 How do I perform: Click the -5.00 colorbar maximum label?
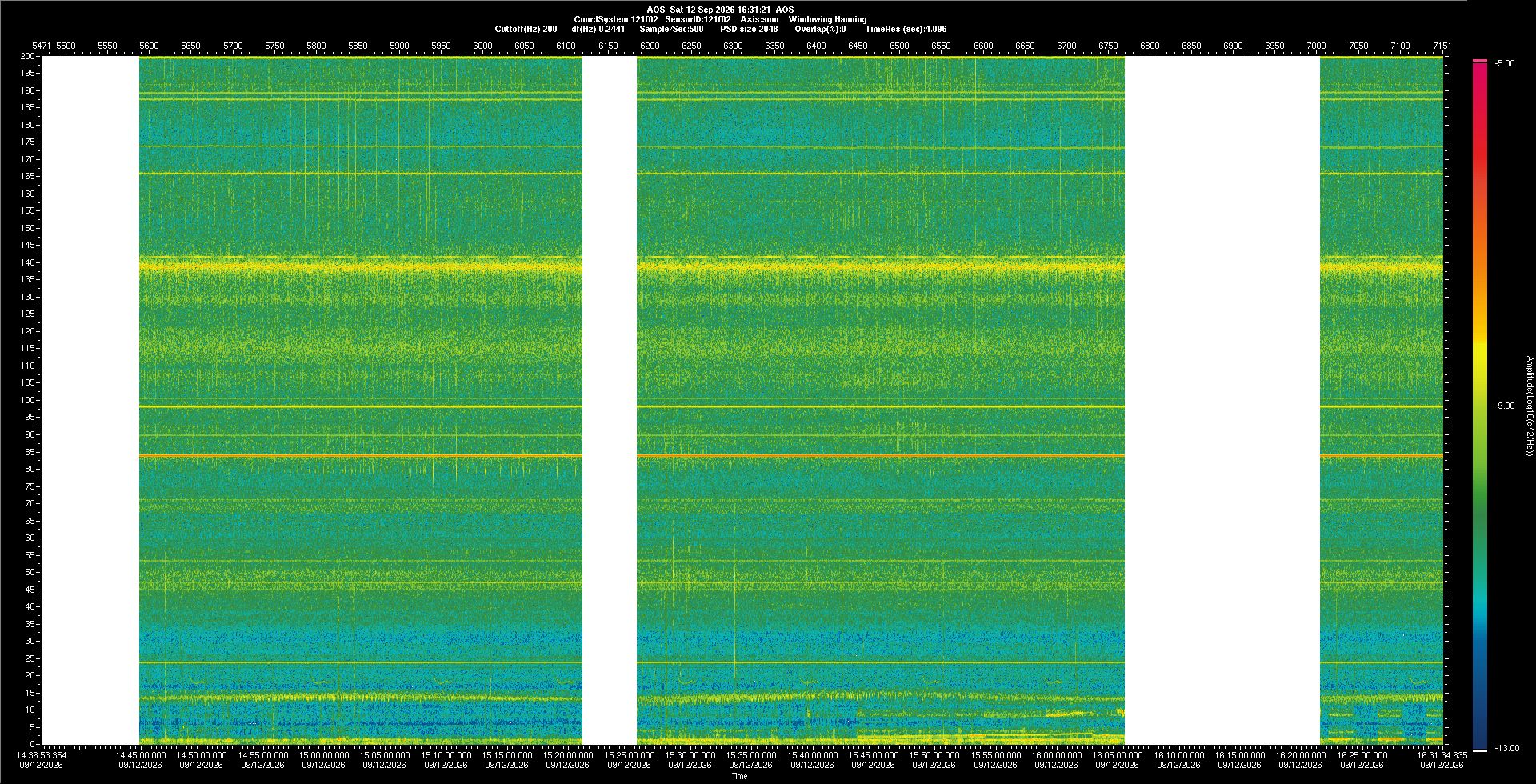click(1505, 64)
